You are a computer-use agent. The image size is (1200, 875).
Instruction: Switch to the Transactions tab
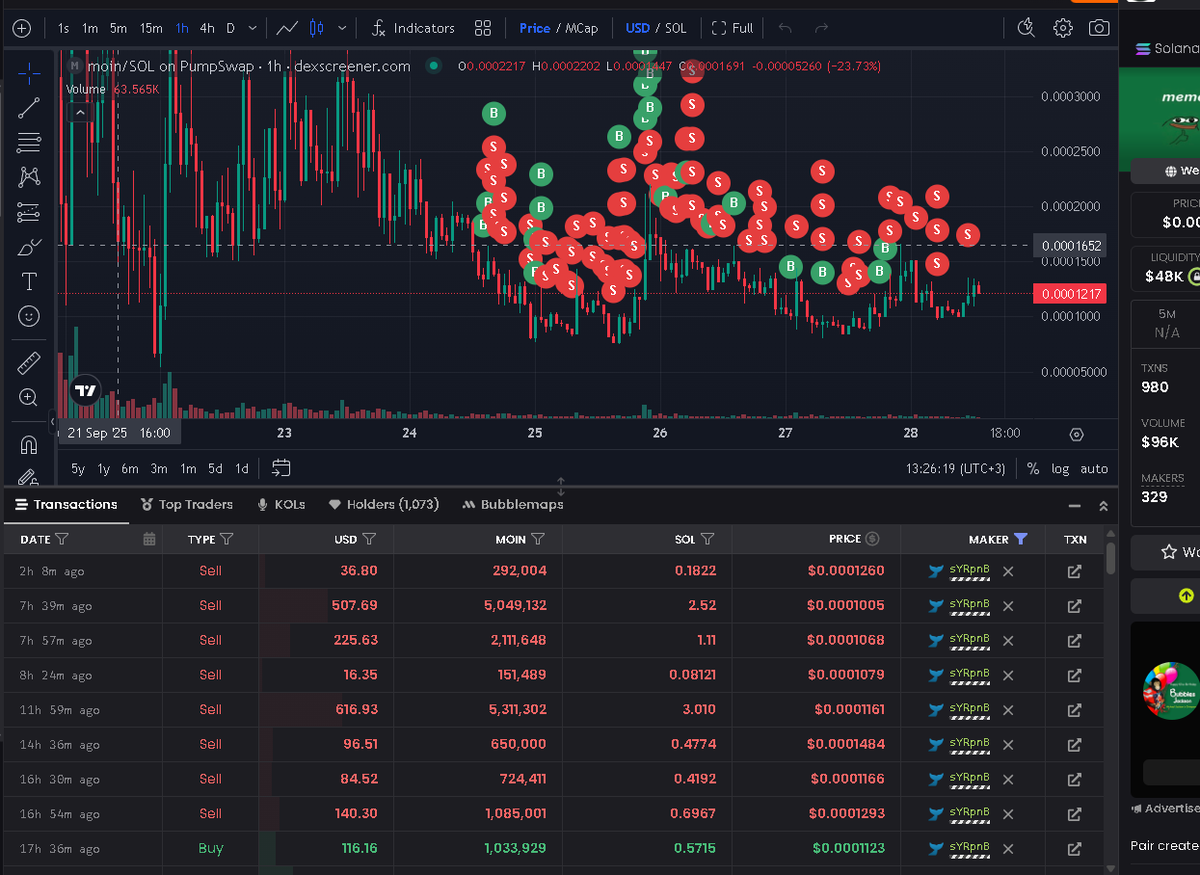coord(66,505)
